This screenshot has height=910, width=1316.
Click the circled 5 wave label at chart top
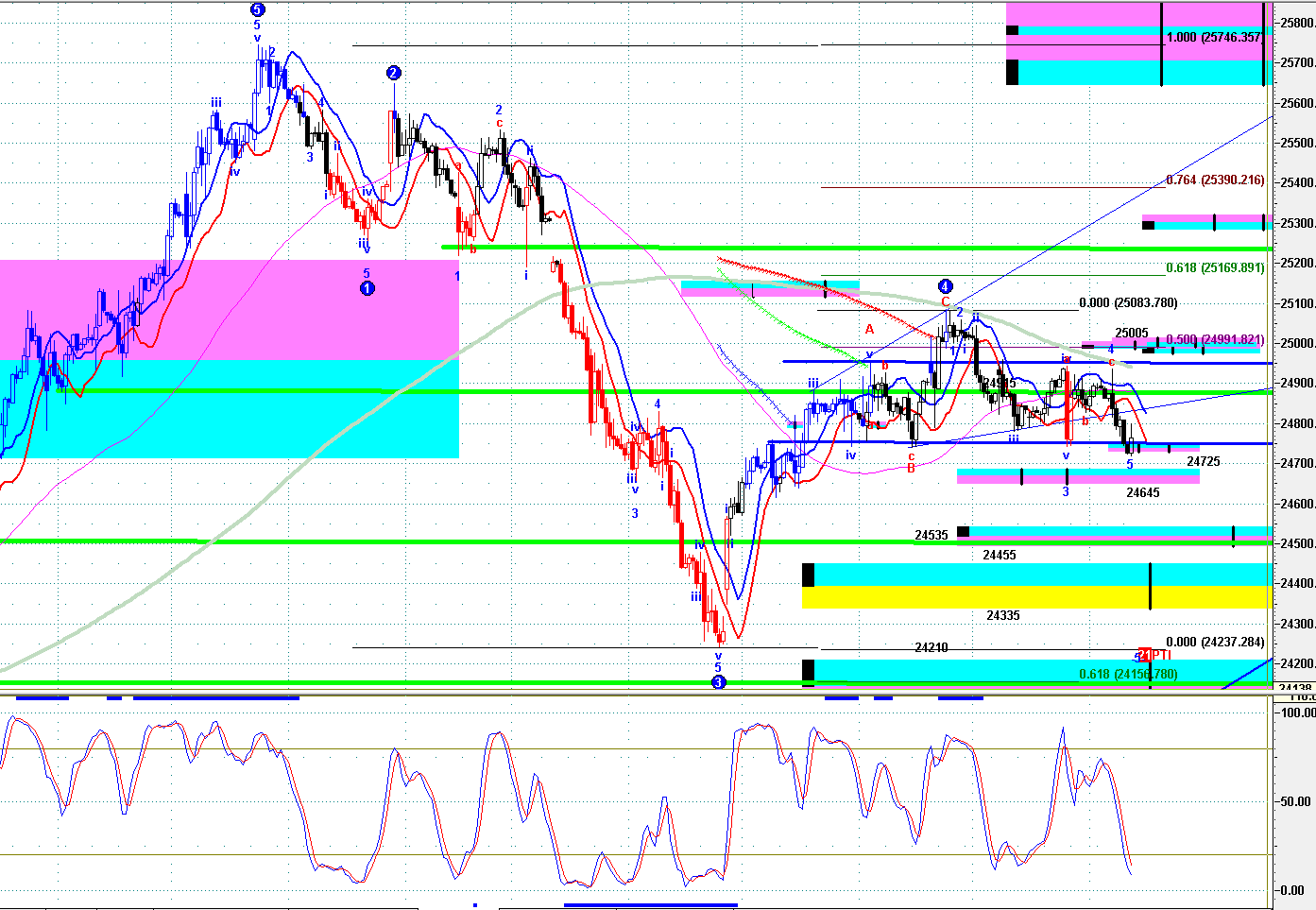[x=257, y=9]
